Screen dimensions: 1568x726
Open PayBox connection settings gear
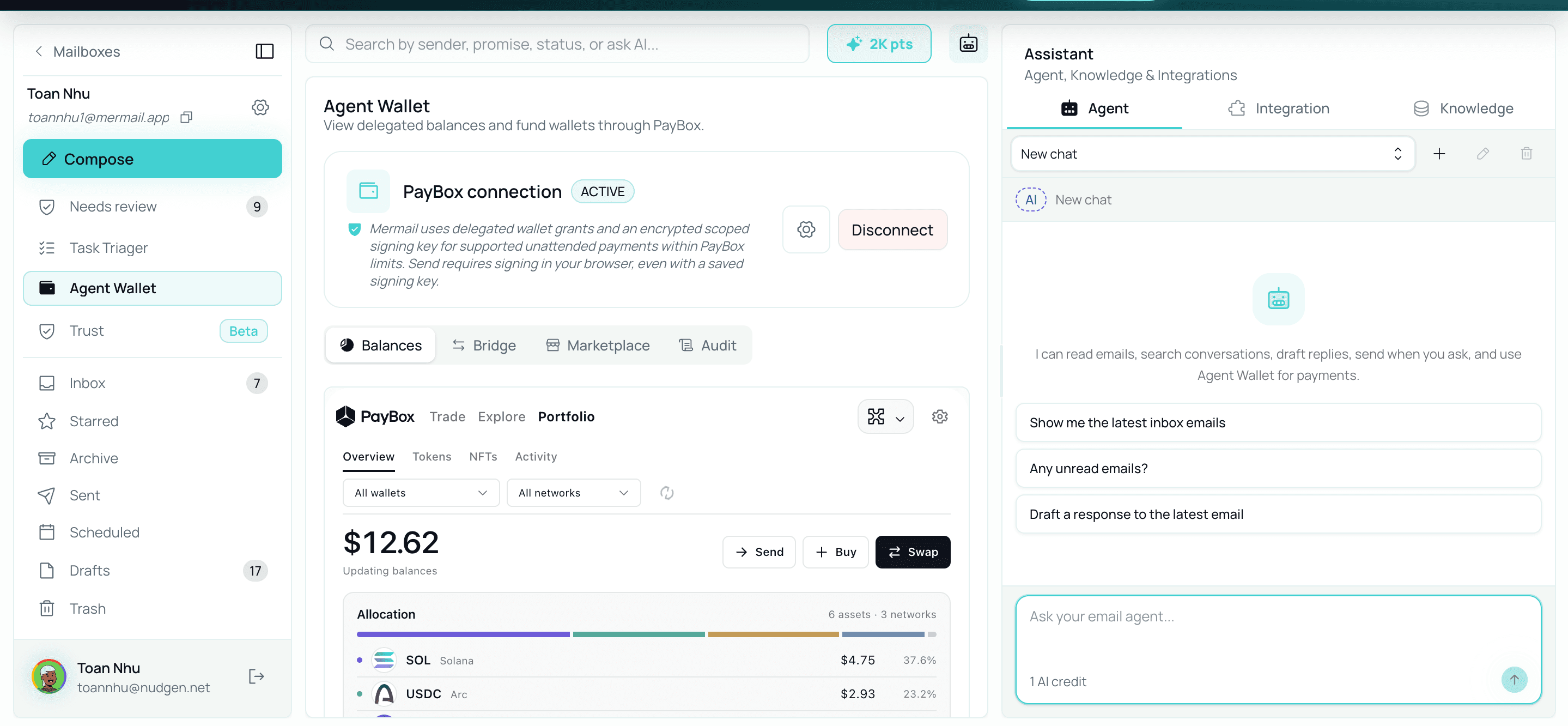[806, 229]
